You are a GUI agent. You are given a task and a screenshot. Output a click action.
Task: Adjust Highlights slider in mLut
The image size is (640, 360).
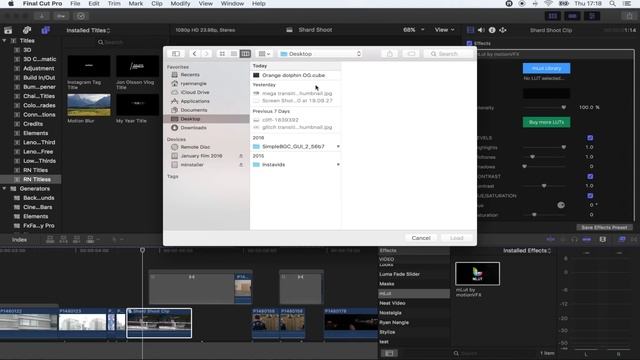coord(563,147)
